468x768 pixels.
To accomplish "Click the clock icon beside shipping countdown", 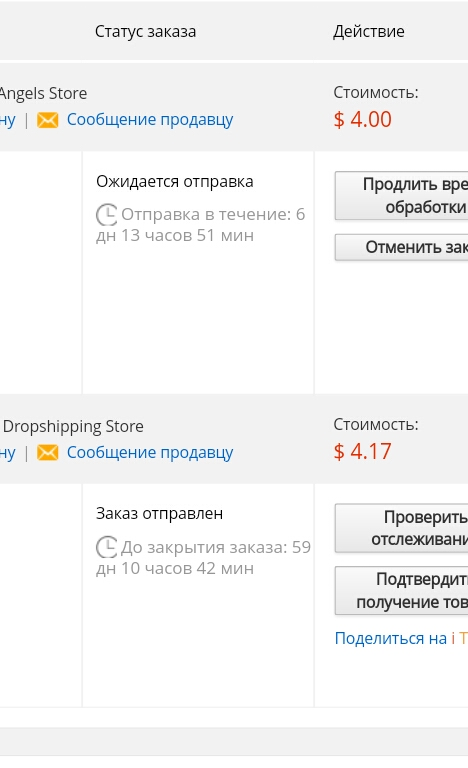I will pos(106,215).
